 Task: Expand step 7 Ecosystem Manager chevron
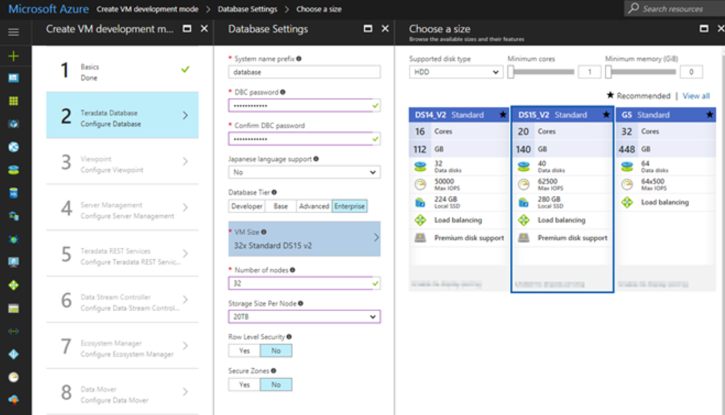[185, 346]
